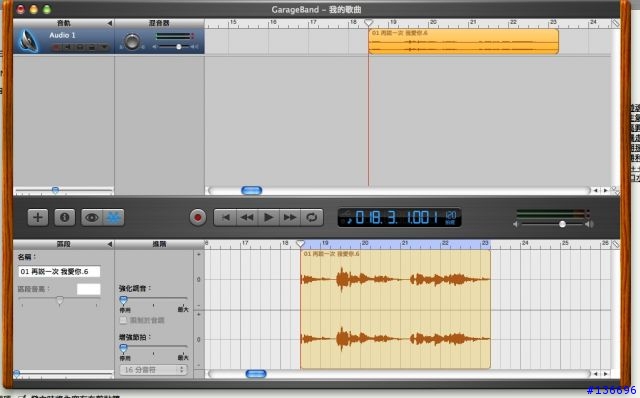Adjust the master volume slider
Viewport: 640px width, 398px height.
coord(562,224)
